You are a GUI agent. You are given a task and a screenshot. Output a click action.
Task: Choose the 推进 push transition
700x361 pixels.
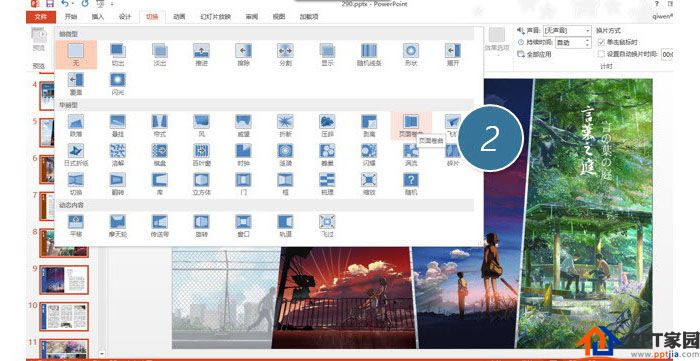201,54
